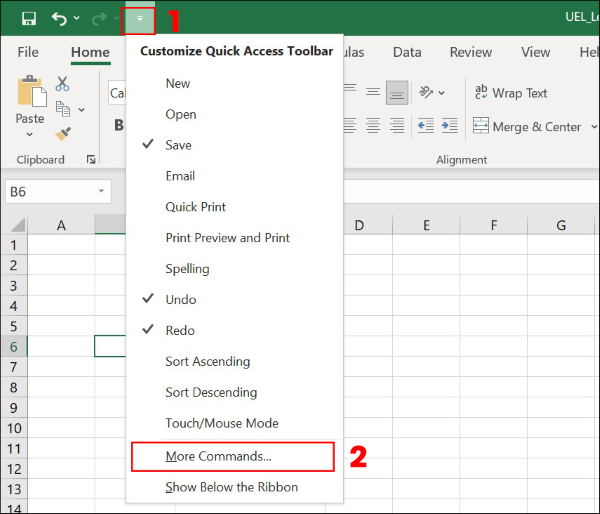The image size is (600, 514).
Task: Click the Increase Indent icon
Action: pos(450,126)
